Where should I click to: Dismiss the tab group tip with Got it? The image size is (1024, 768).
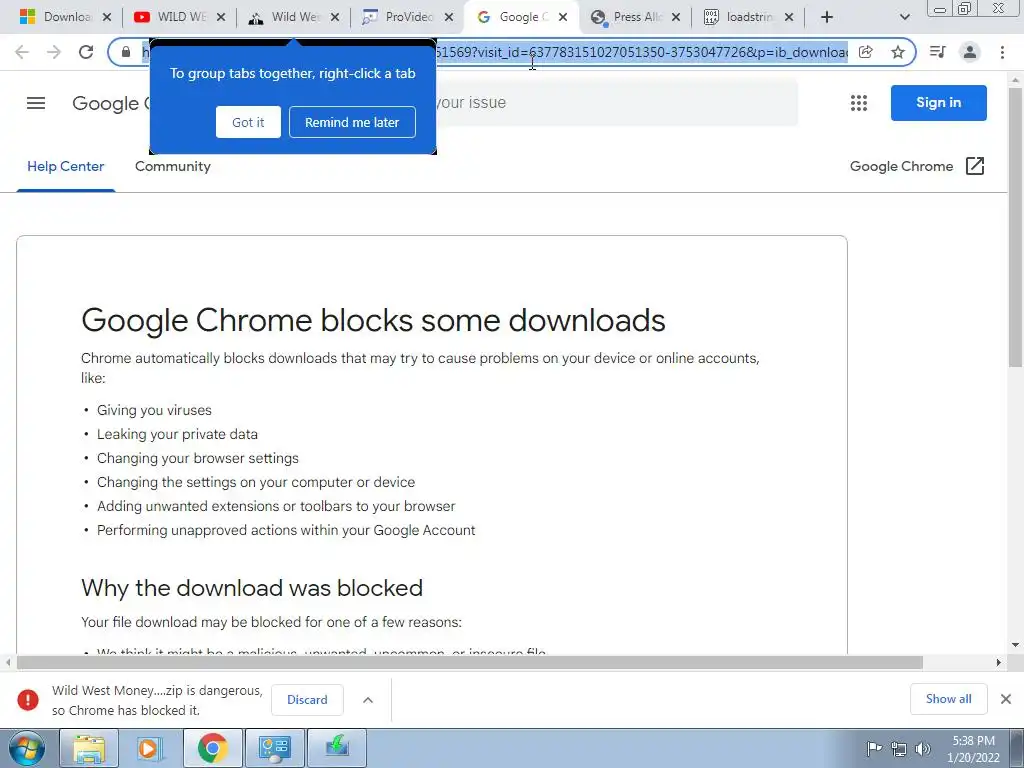click(248, 122)
